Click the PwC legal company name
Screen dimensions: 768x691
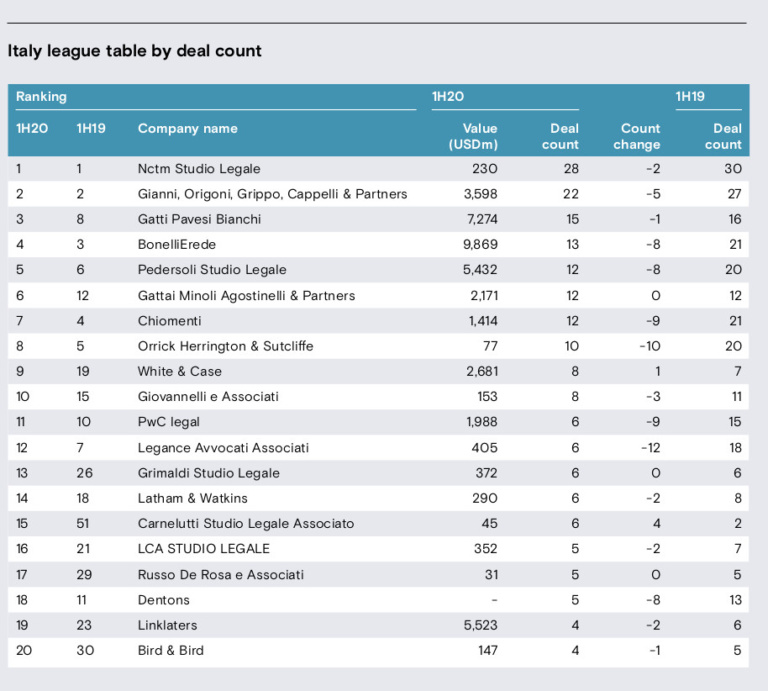point(168,422)
